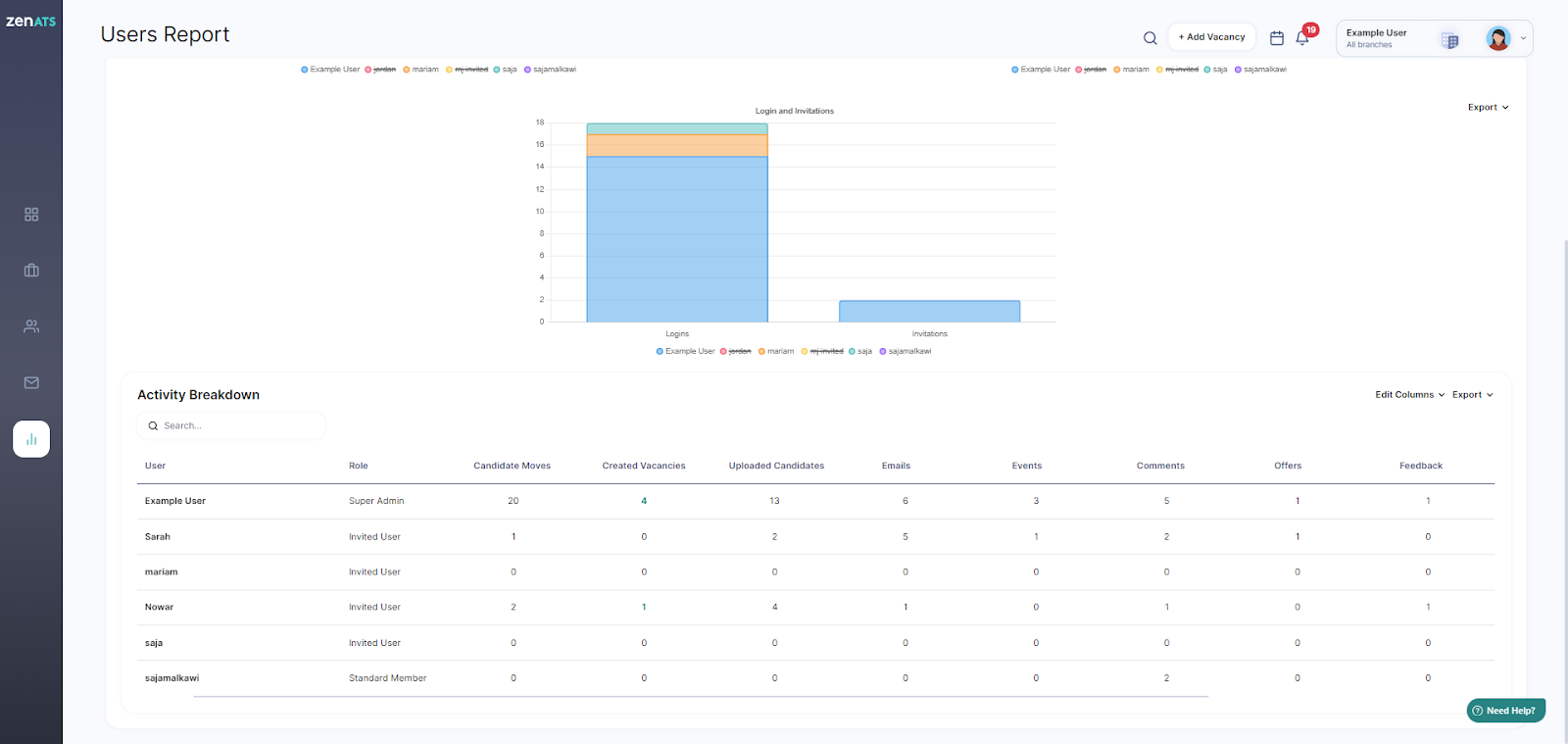Select the Sarah row name
Screen dimensions: 1568x744
(x=158, y=537)
